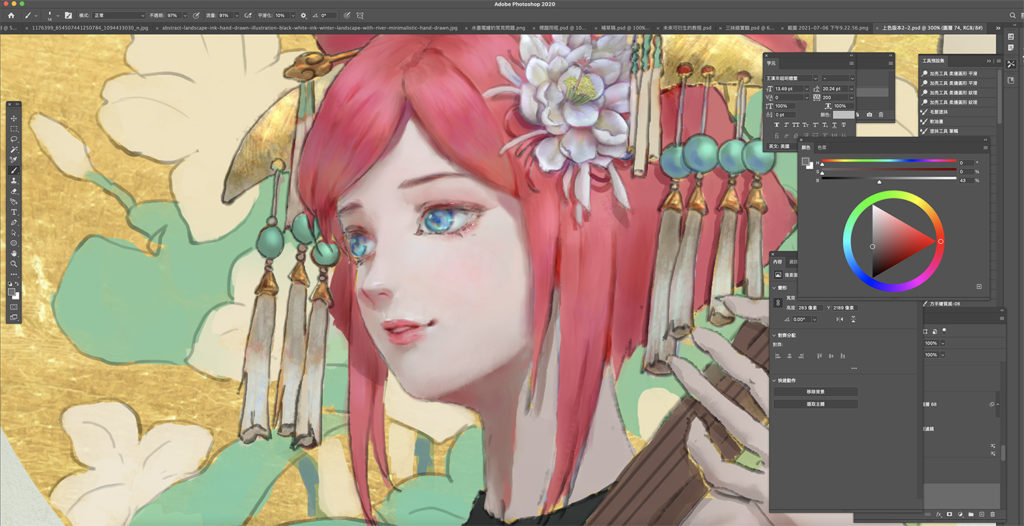Viewport: 1024px width, 526px height.
Task: Toggle symmetry paint butterfly icon
Action: coord(360,15)
